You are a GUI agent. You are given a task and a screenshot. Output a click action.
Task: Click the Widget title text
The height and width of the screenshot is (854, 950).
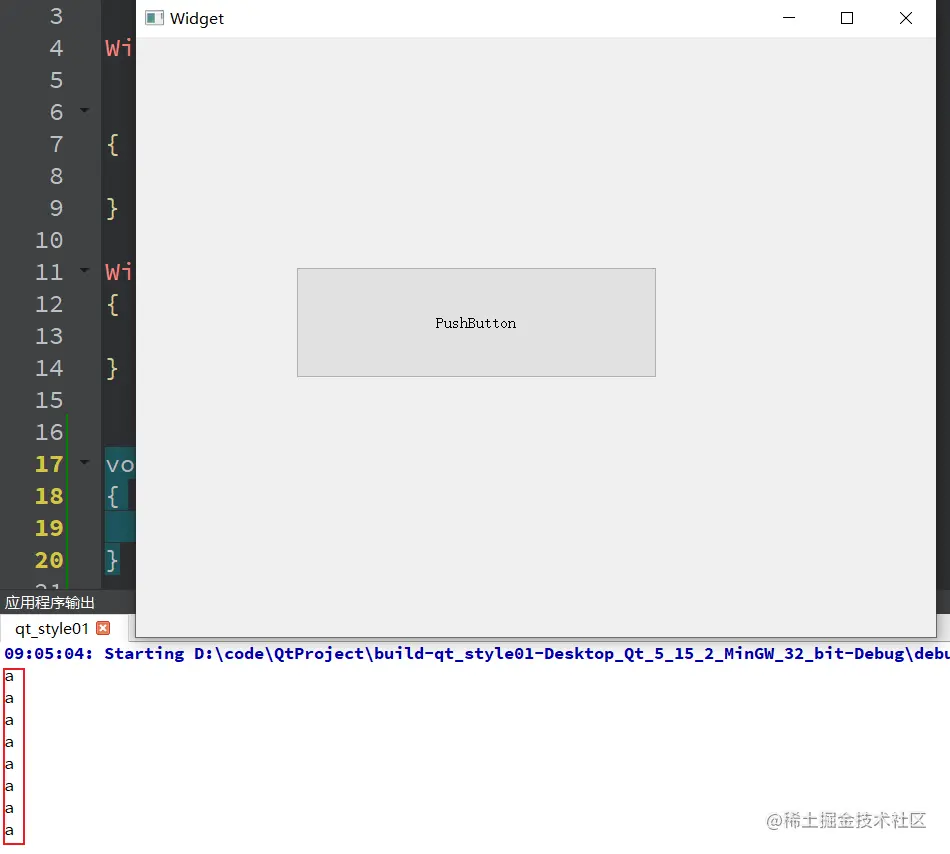[x=197, y=19]
